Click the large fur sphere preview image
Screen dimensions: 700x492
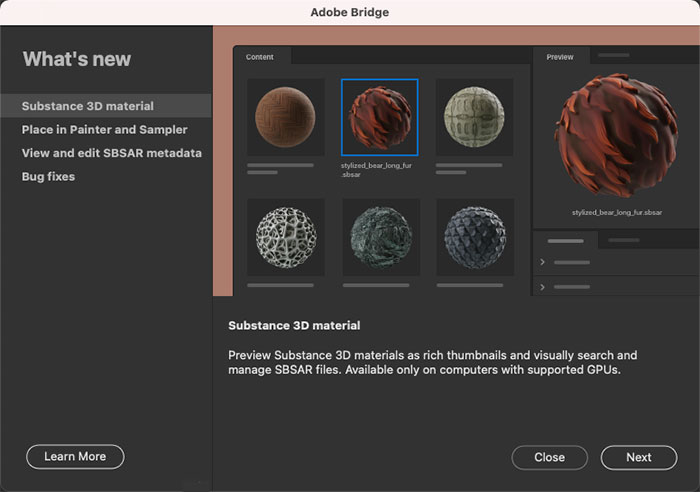617,135
